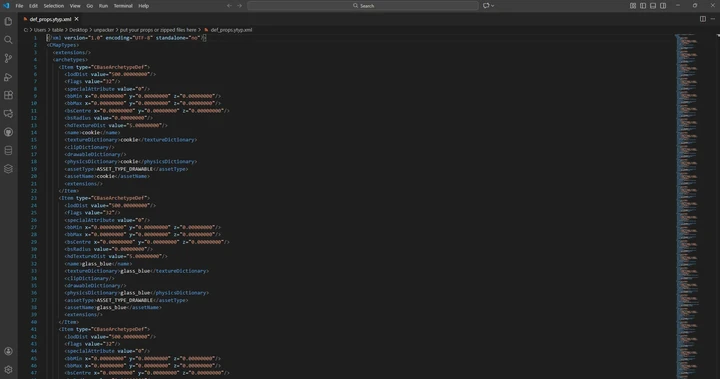This screenshot has width=720, height=379.
Task: Open the stacked layers icon in activity bar
Action: click(x=8, y=169)
